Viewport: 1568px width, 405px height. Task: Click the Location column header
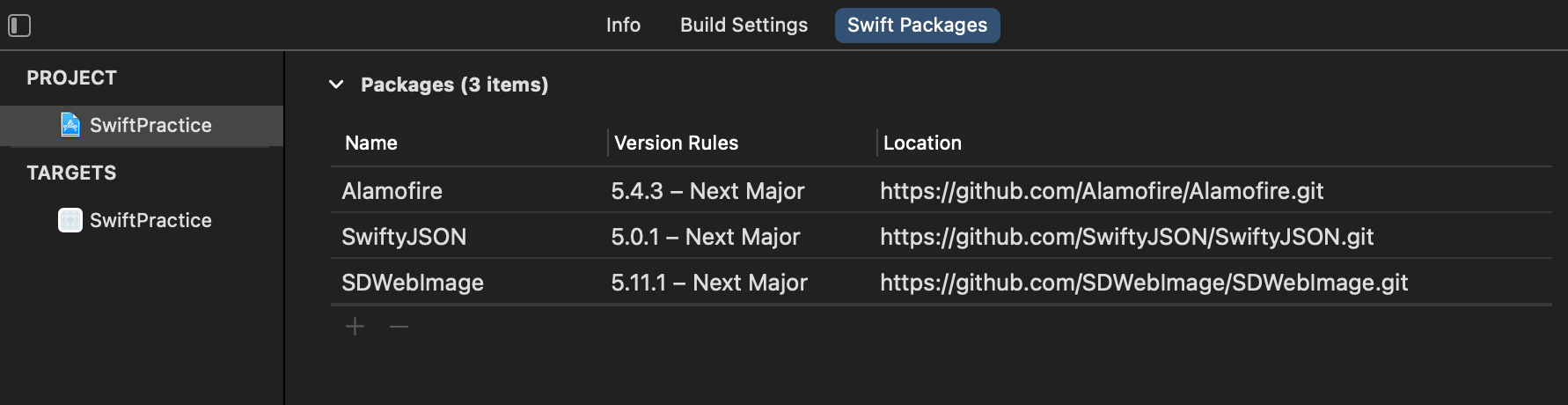(x=922, y=143)
